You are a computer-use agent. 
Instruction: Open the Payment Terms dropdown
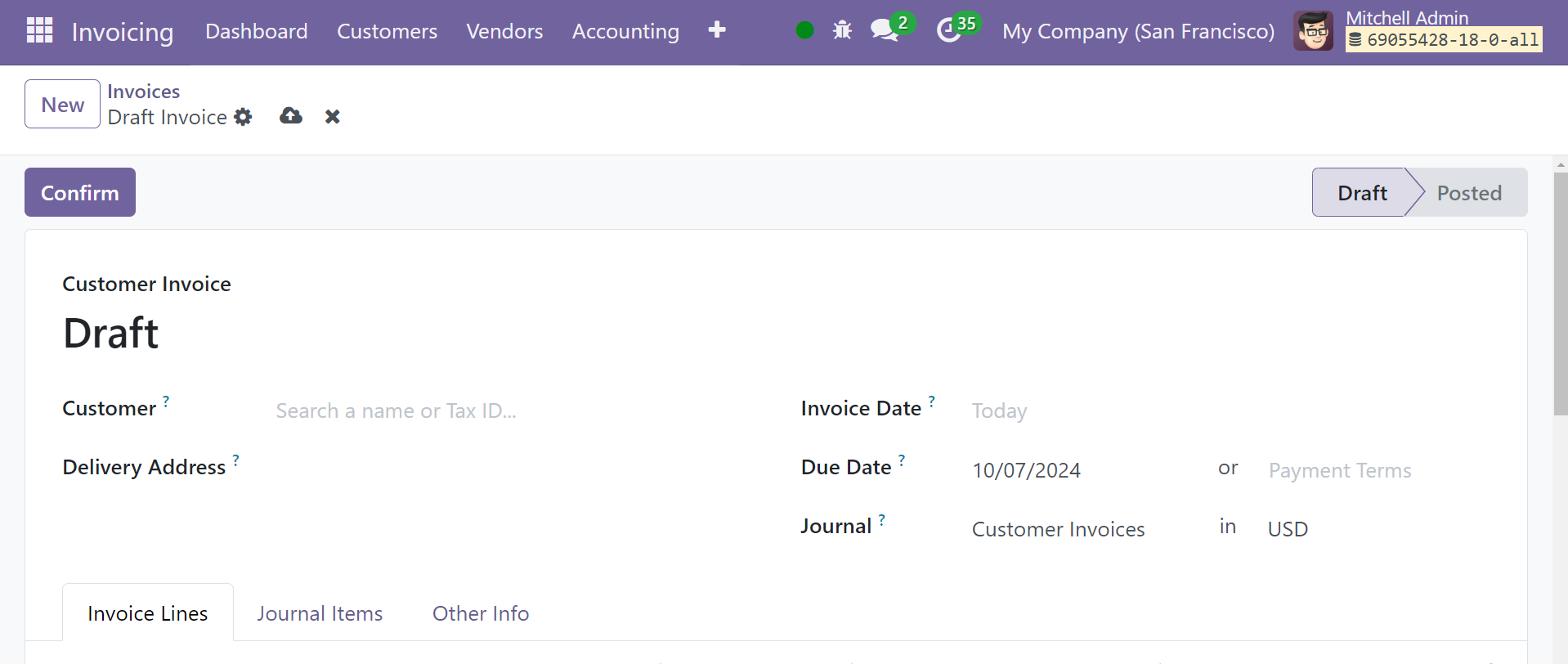point(1378,470)
